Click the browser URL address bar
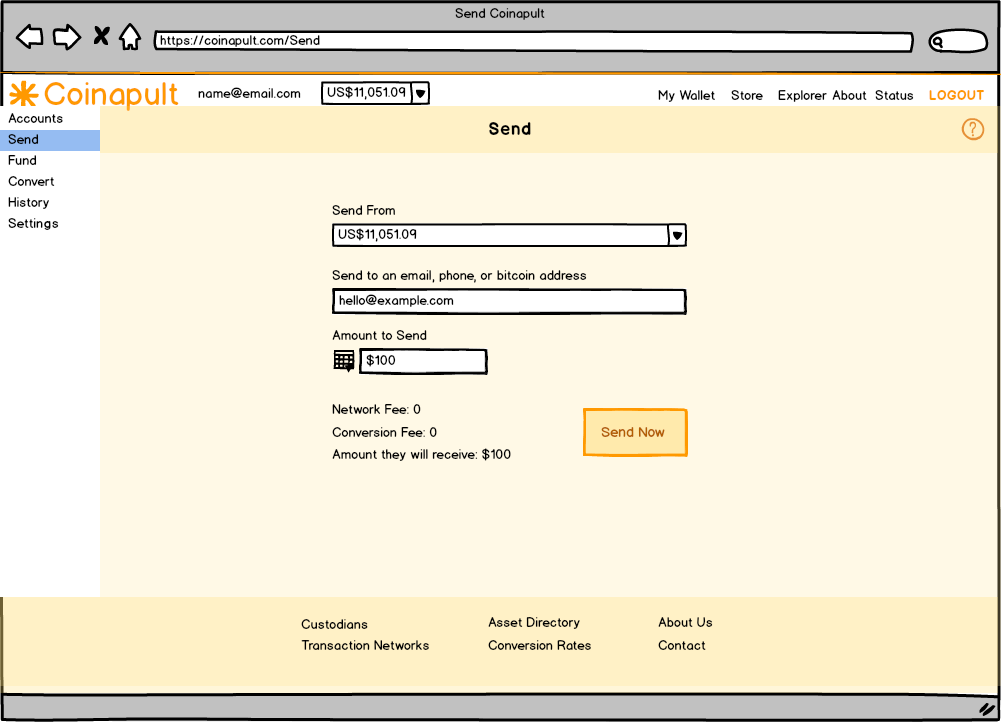The image size is (1001, 722). point(533,42)
